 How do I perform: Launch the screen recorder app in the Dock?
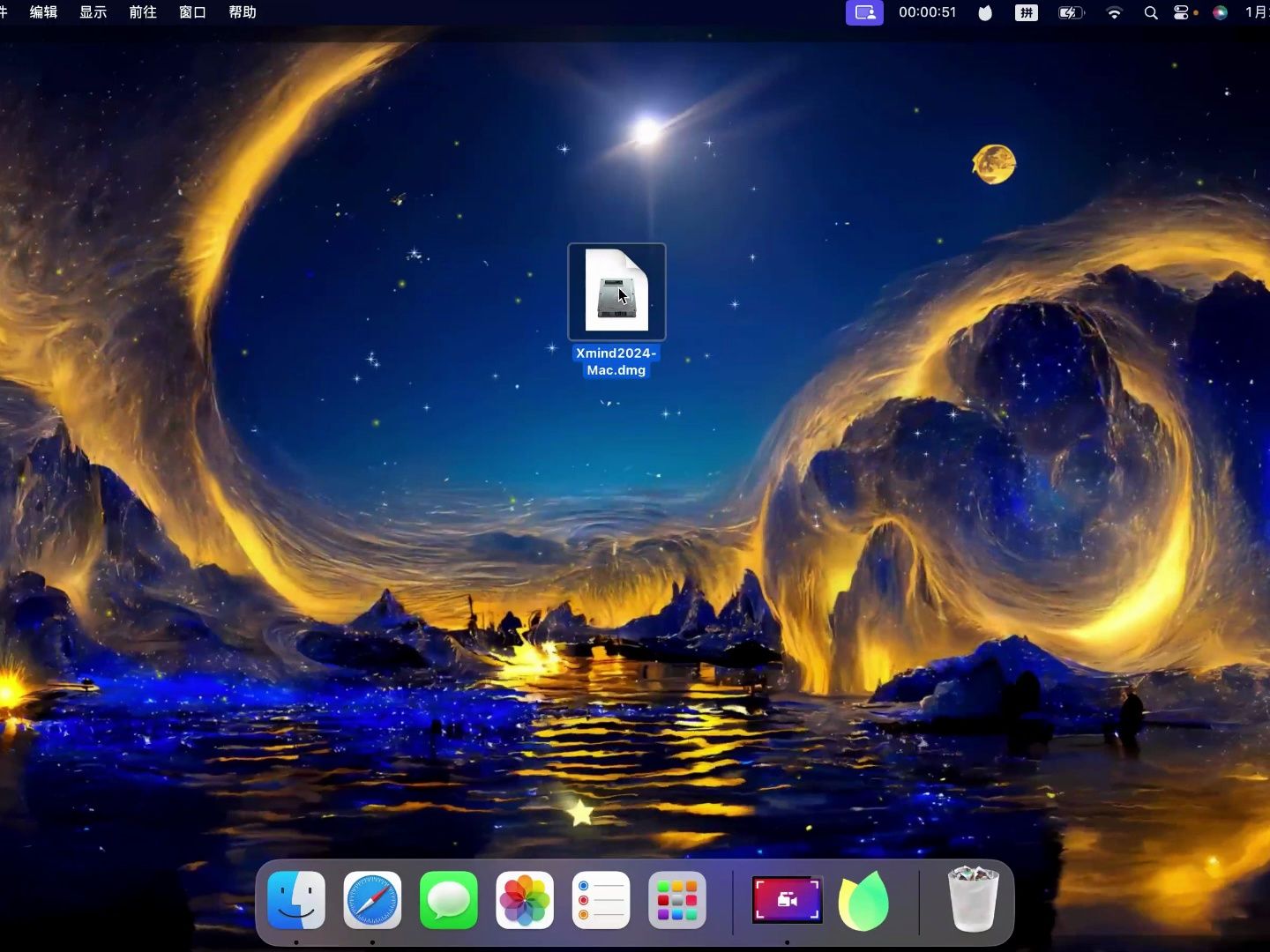tap(786, 901)
